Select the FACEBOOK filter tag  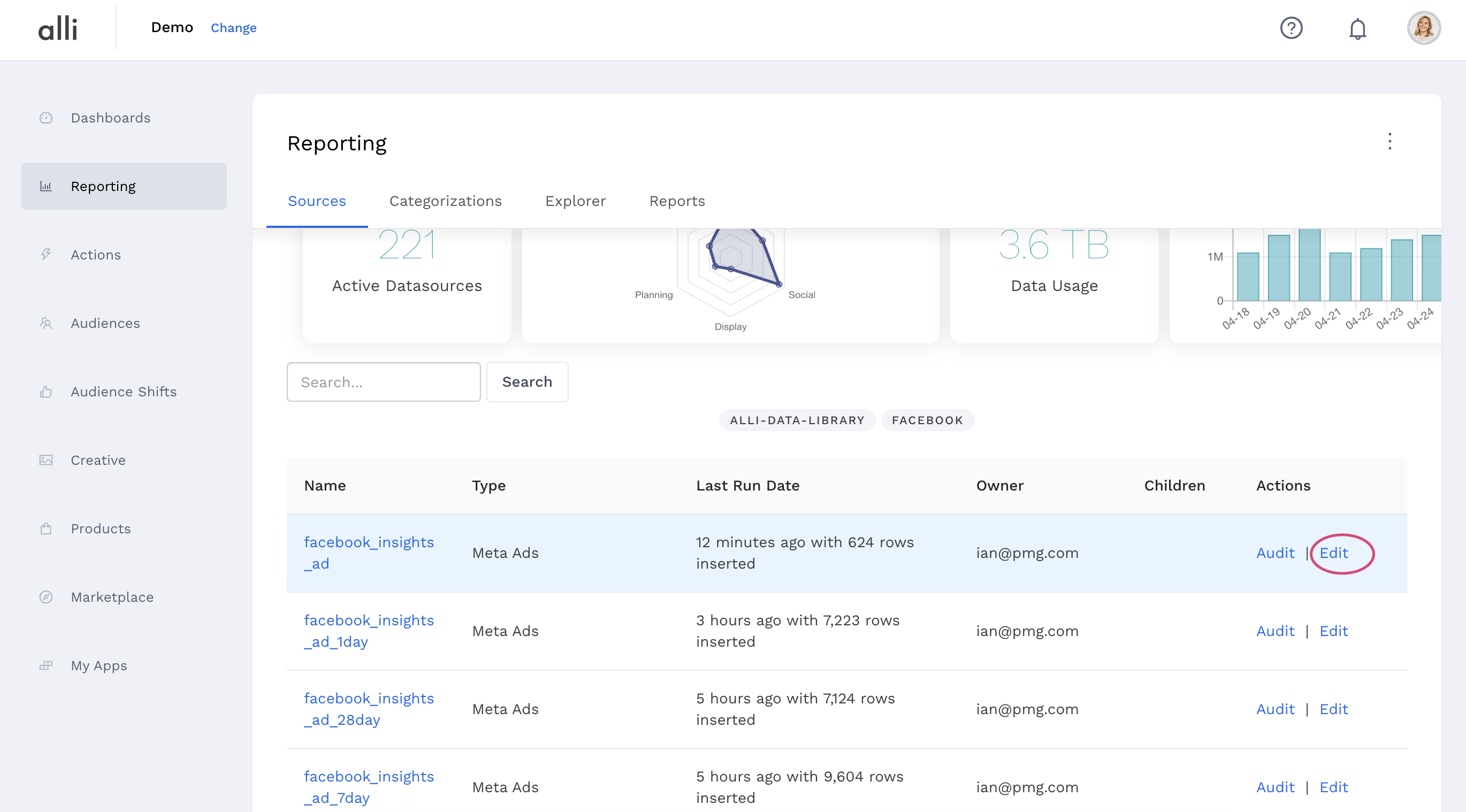tap(927, 420)
